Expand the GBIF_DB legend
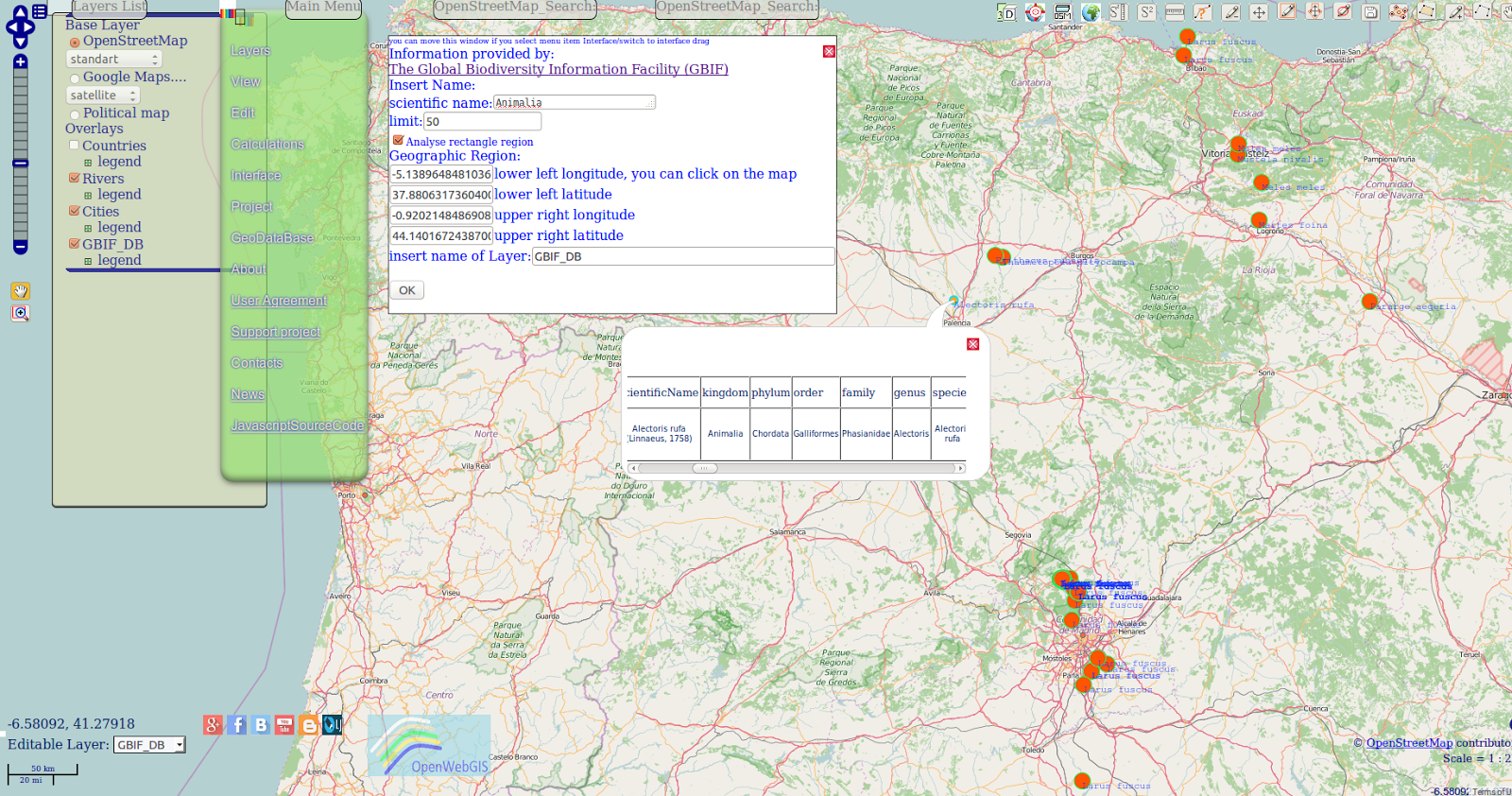The width and height of the screenshot is (1512, 796). [x=88, y=261]
